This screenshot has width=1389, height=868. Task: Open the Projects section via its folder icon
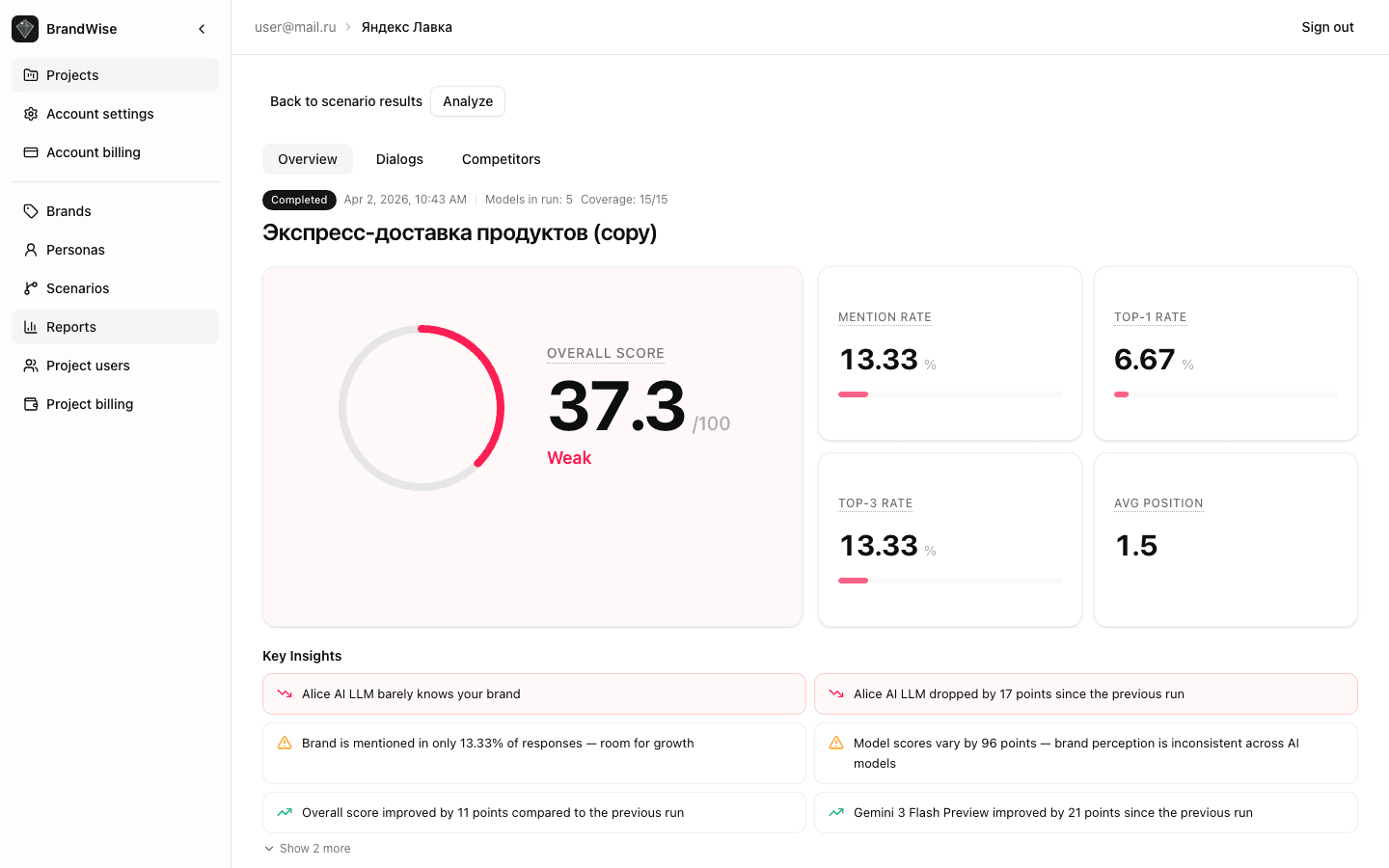click(30, 74)
